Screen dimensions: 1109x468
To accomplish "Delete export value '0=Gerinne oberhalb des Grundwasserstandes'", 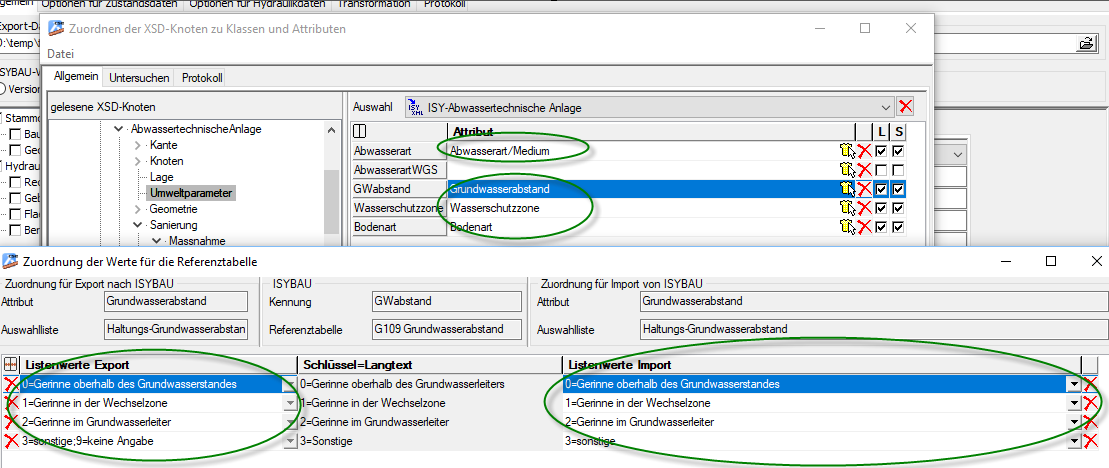I will (x=11, y=384).
